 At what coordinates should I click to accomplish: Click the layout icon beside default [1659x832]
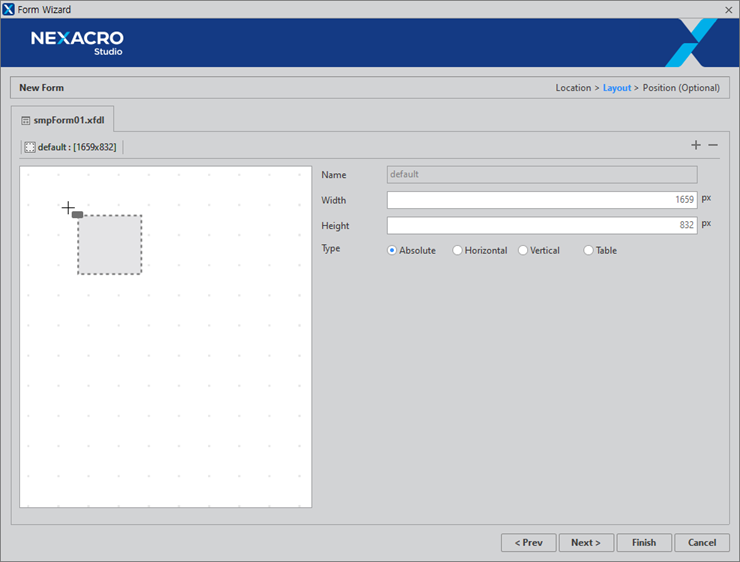[30, 147]
